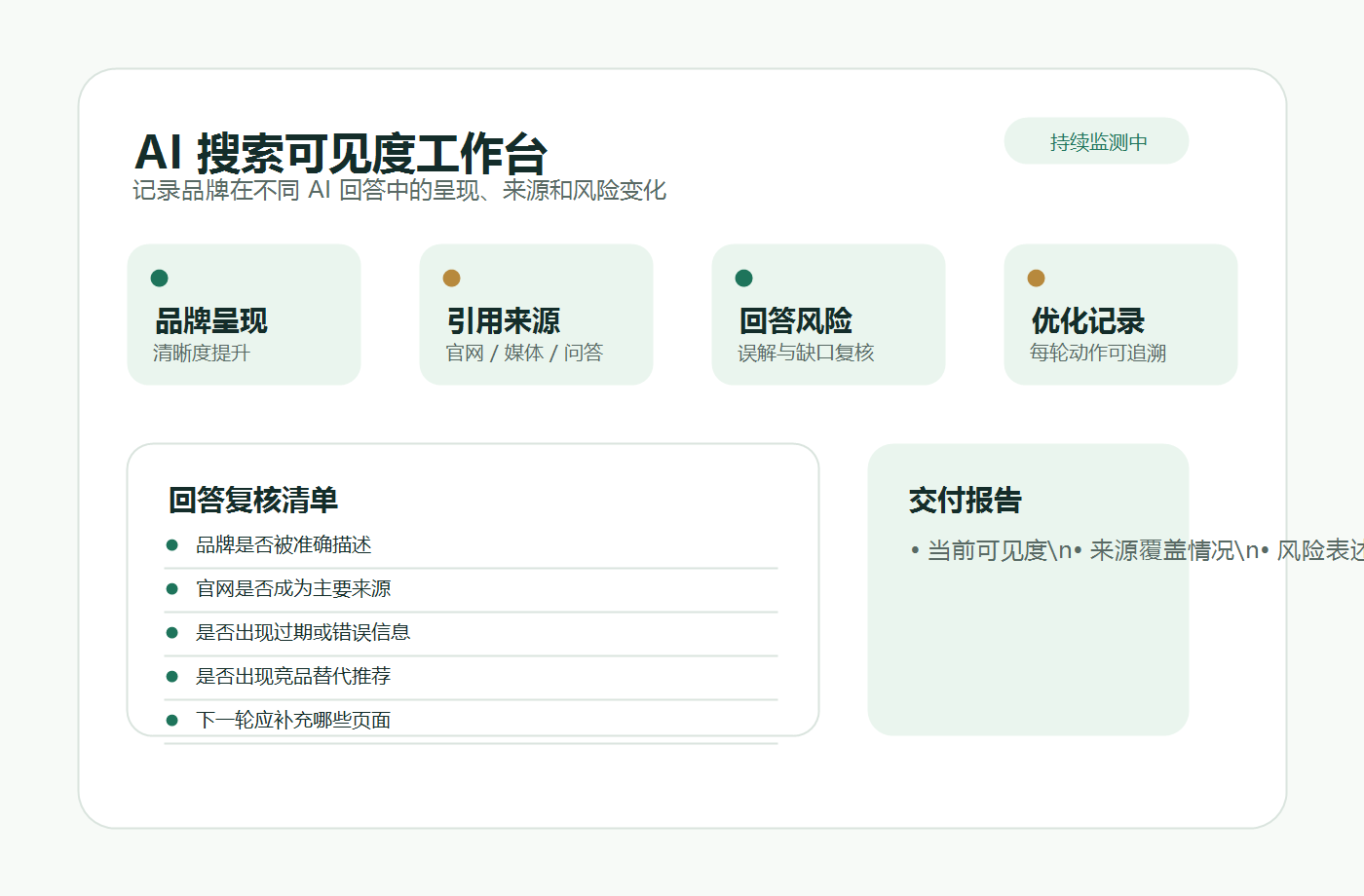Image resolution: width=1364 pixels, height=896 pixels.
Task: Click the 每轮动作可追溯 subtext
Action: point(1098,353)
